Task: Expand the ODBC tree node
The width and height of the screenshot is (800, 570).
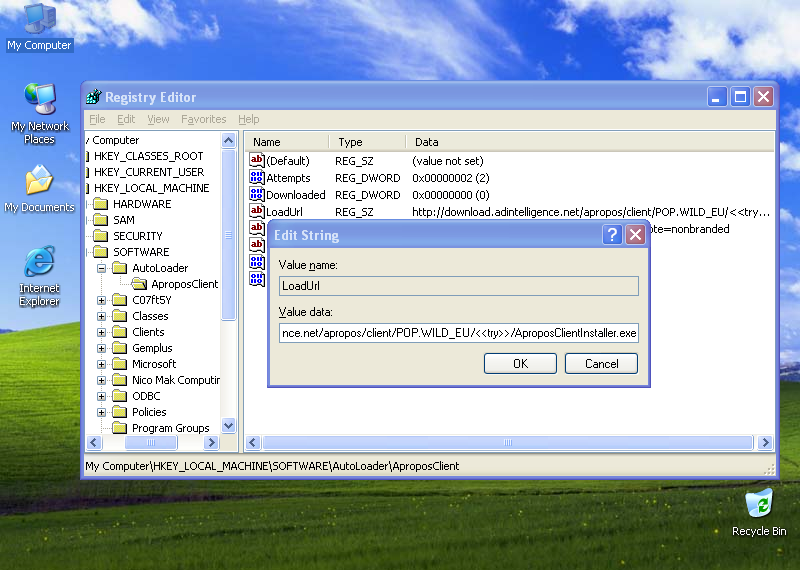Action: tap(102, 396)
